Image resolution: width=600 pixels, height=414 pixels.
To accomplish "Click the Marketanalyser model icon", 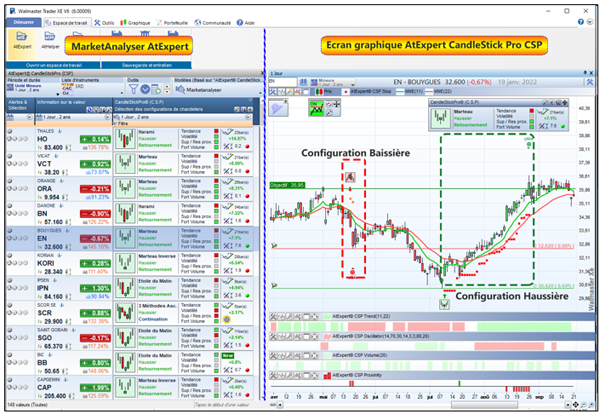I will tap(180, 90).
